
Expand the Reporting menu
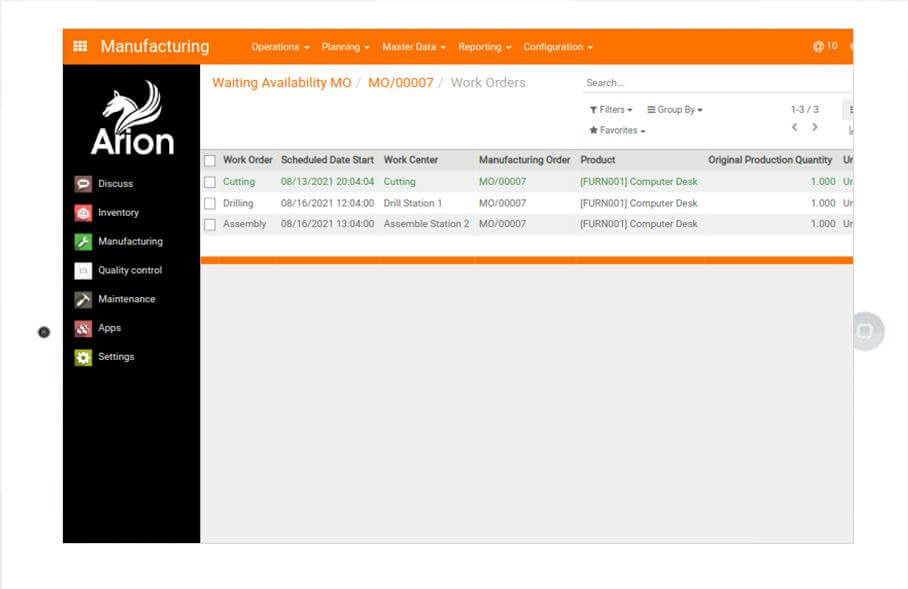(x=485, y=47)
